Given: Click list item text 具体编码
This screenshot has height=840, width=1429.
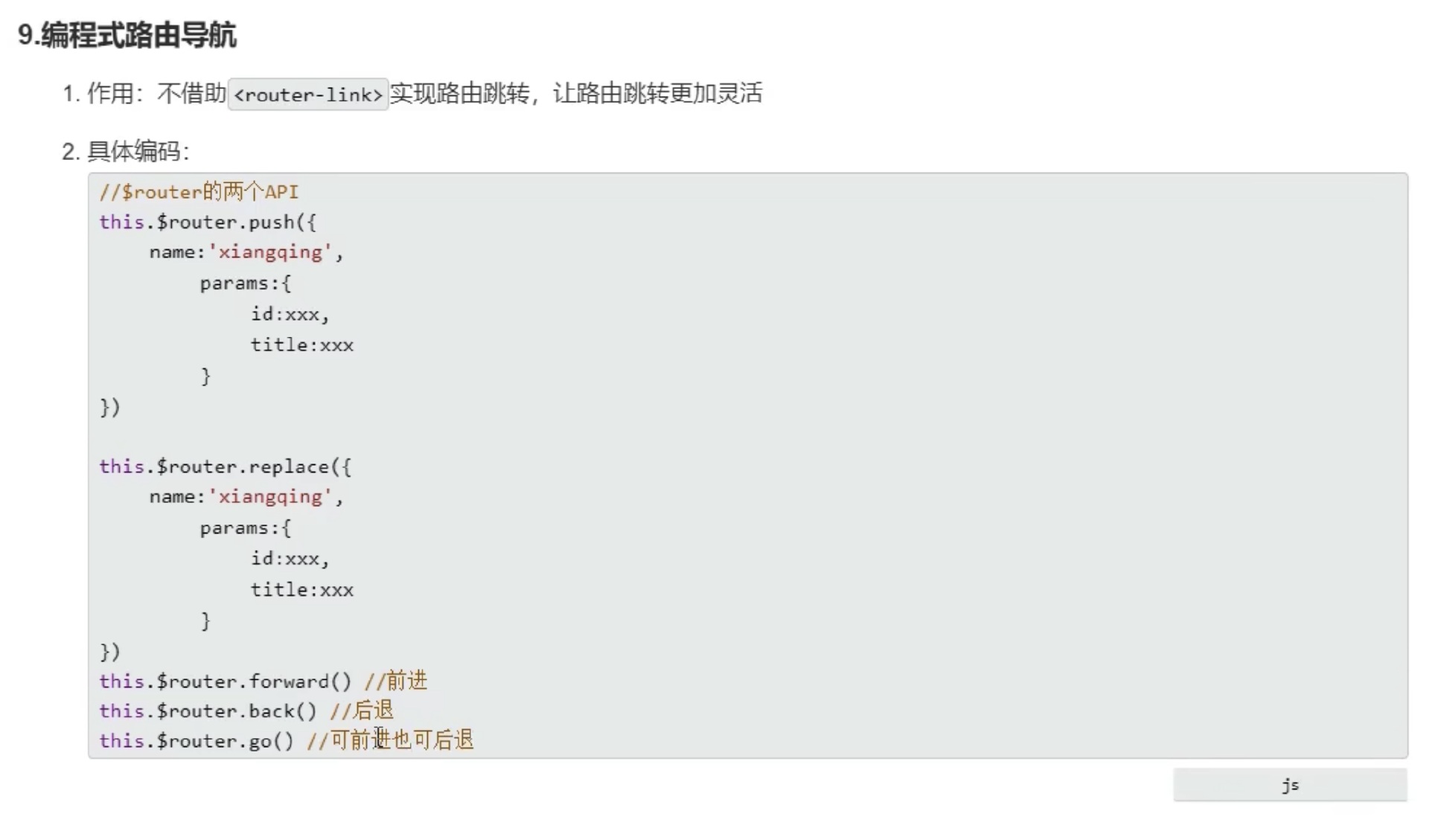Looking at the screenshot, I should [137, 152].
